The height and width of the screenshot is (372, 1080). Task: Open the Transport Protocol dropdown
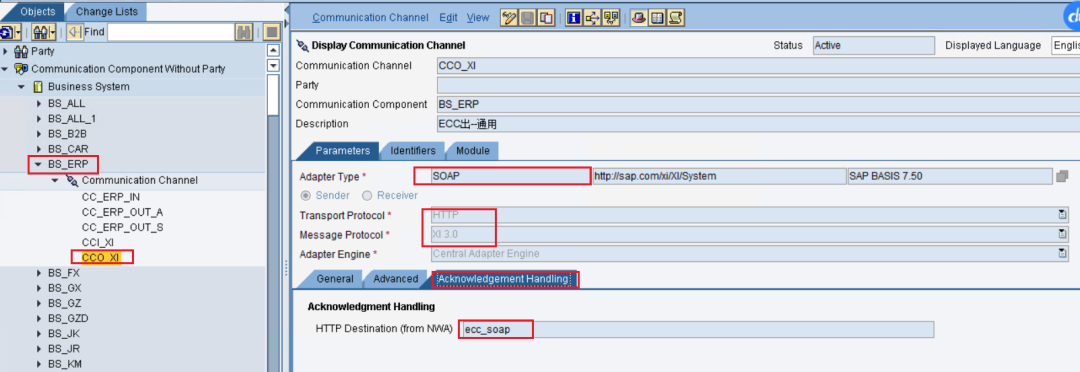(1063, 215)
